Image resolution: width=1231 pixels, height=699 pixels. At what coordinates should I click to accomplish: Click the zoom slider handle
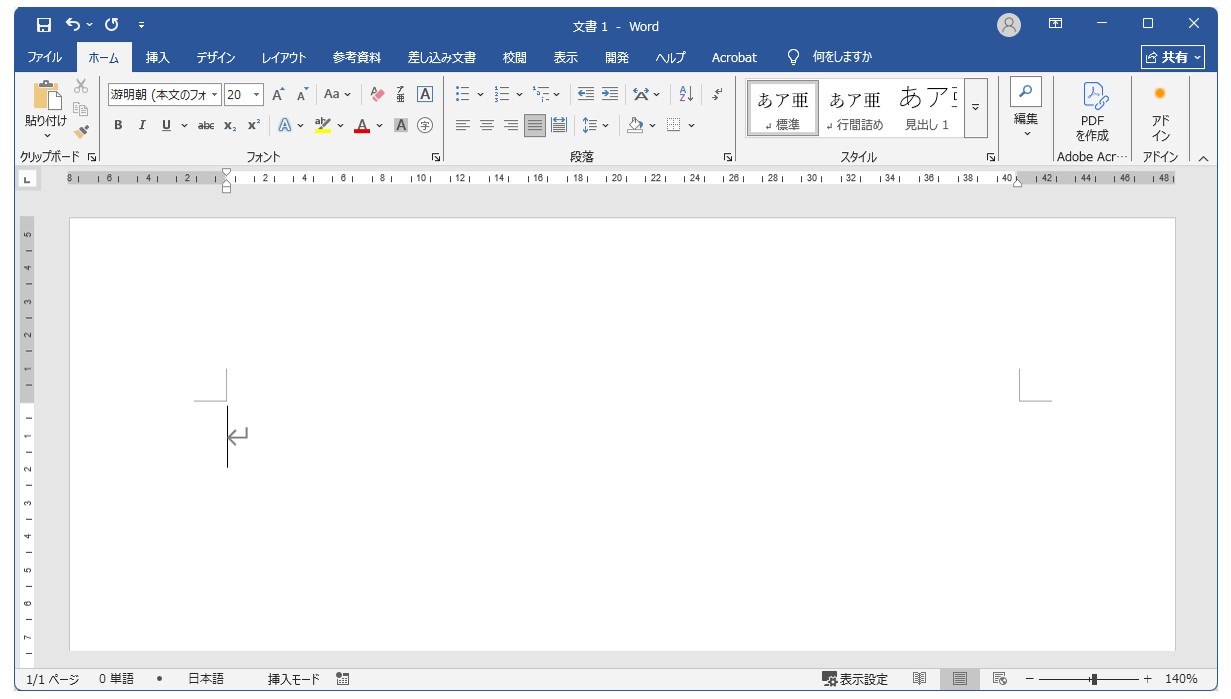pyautogui.click(x=1093, y=679)
